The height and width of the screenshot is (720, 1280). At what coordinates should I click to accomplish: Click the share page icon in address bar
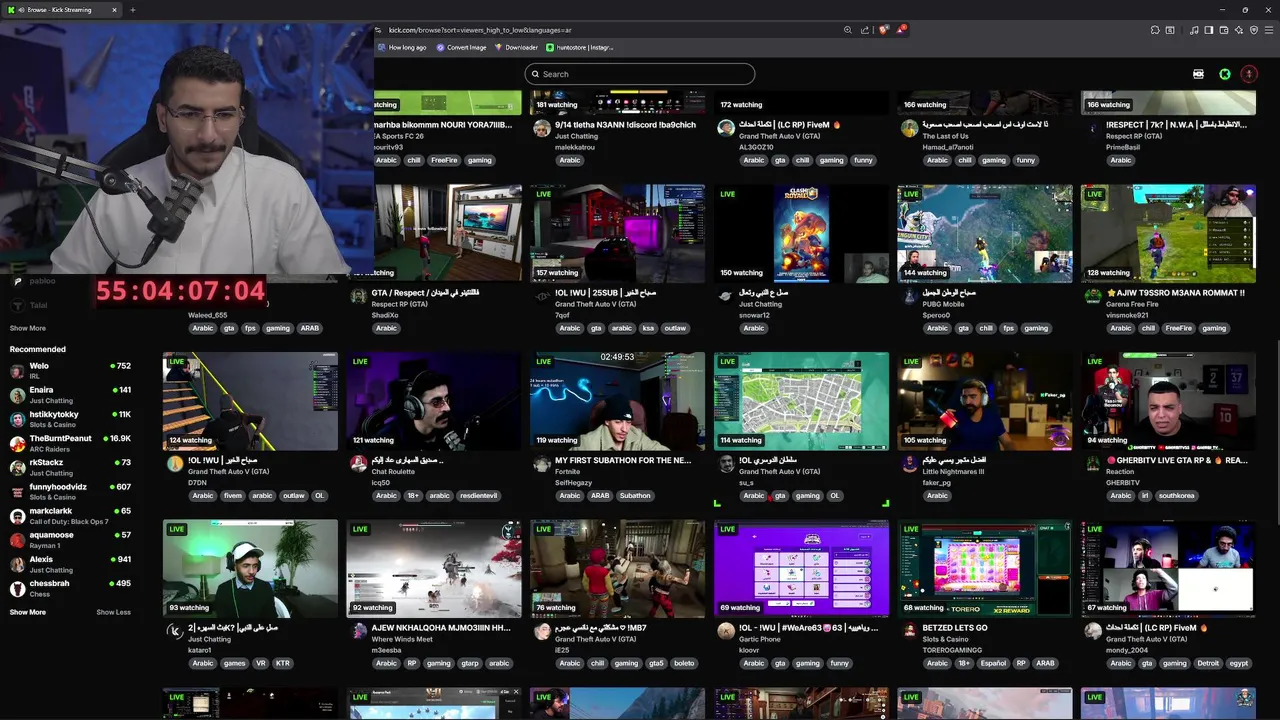click(x=865, y=30)
